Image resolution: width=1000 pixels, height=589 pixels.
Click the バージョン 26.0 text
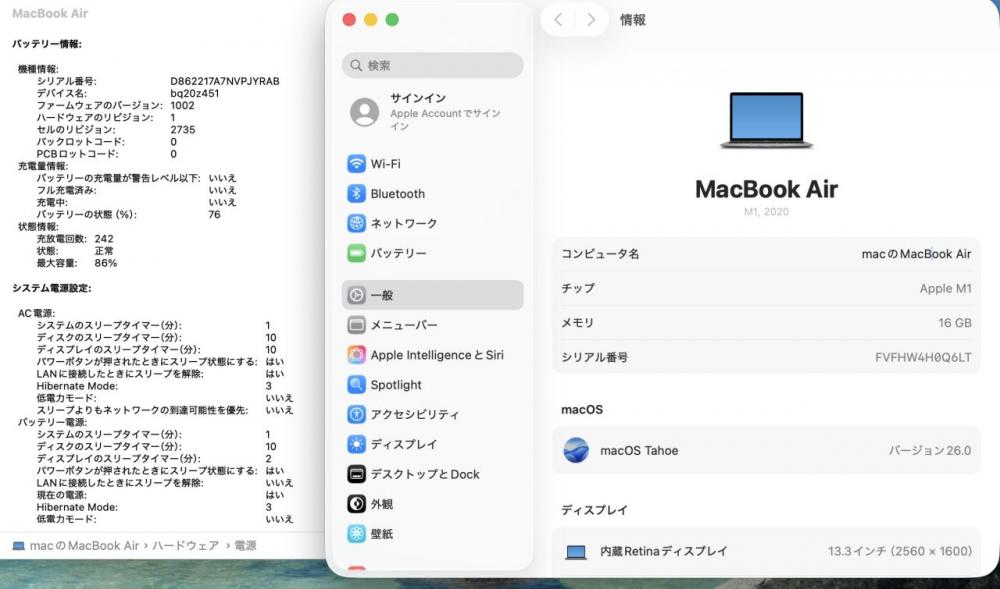[x=930, y=451]
